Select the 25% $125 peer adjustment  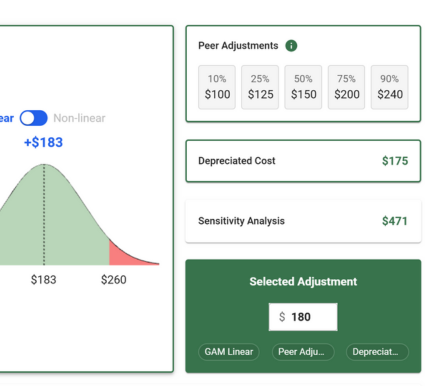260,87
